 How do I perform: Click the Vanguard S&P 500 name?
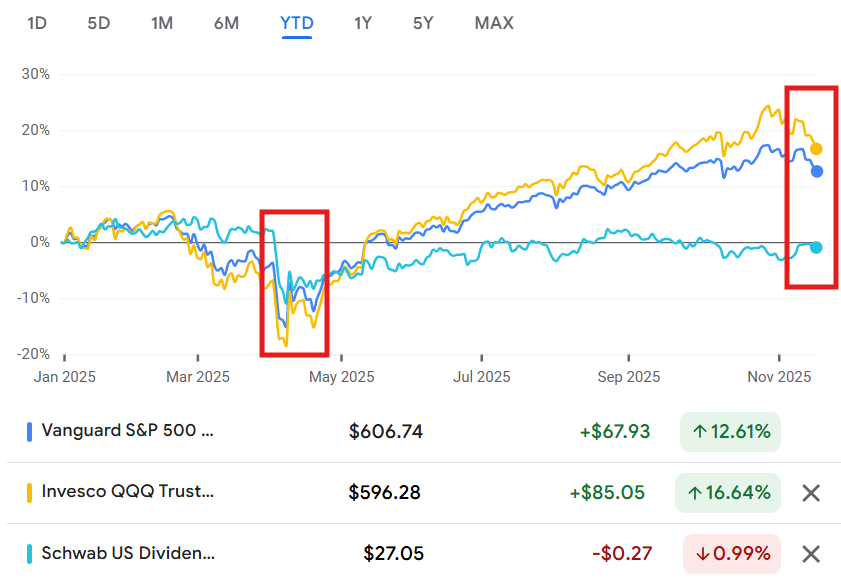coord(127,432)
